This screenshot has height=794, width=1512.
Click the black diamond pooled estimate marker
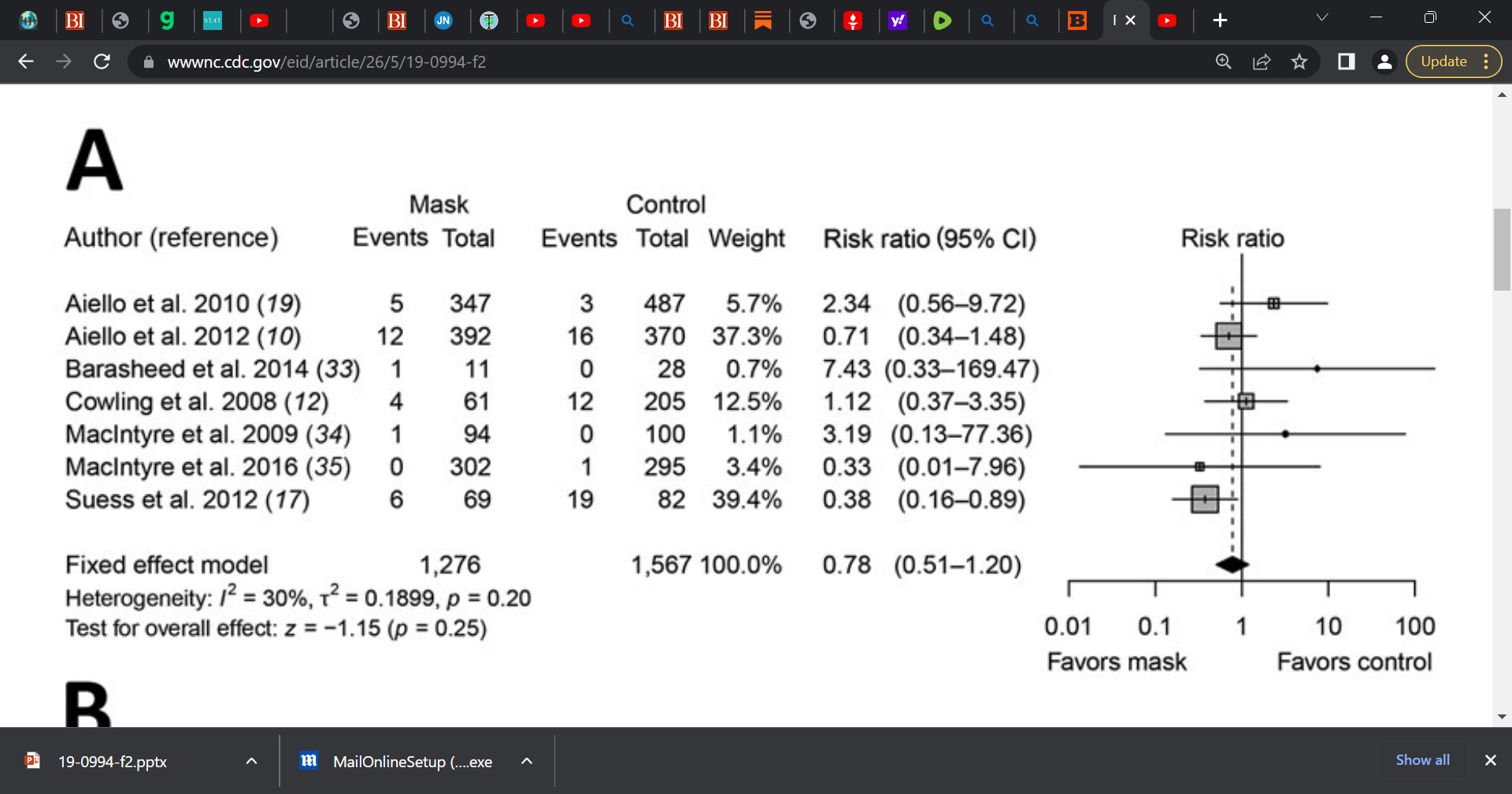[1232, 565]
